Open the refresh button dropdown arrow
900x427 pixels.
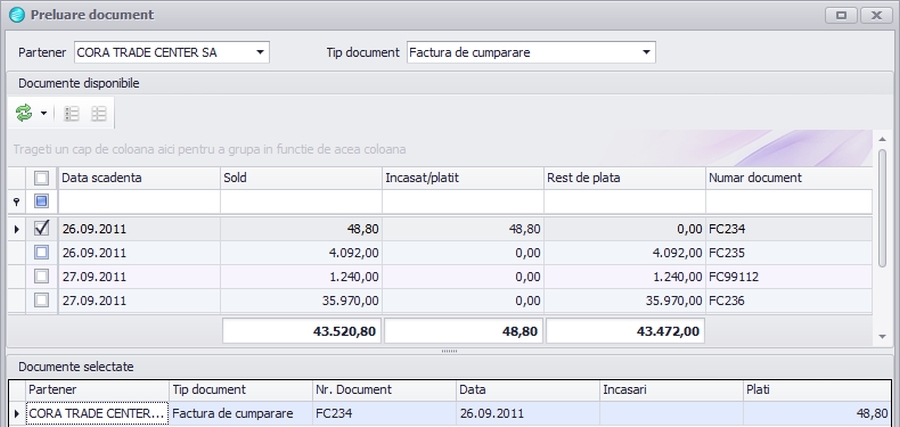click(x=44, y=114)
